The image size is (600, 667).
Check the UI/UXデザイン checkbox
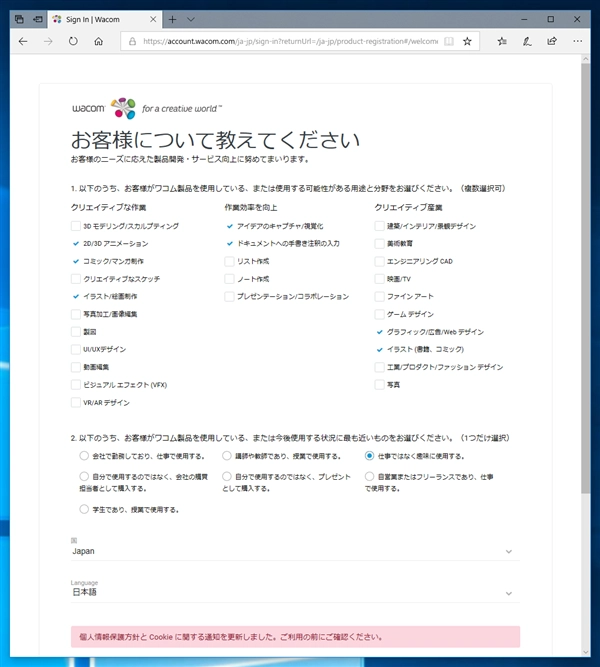pyautogui.click(x=76, y=349)
